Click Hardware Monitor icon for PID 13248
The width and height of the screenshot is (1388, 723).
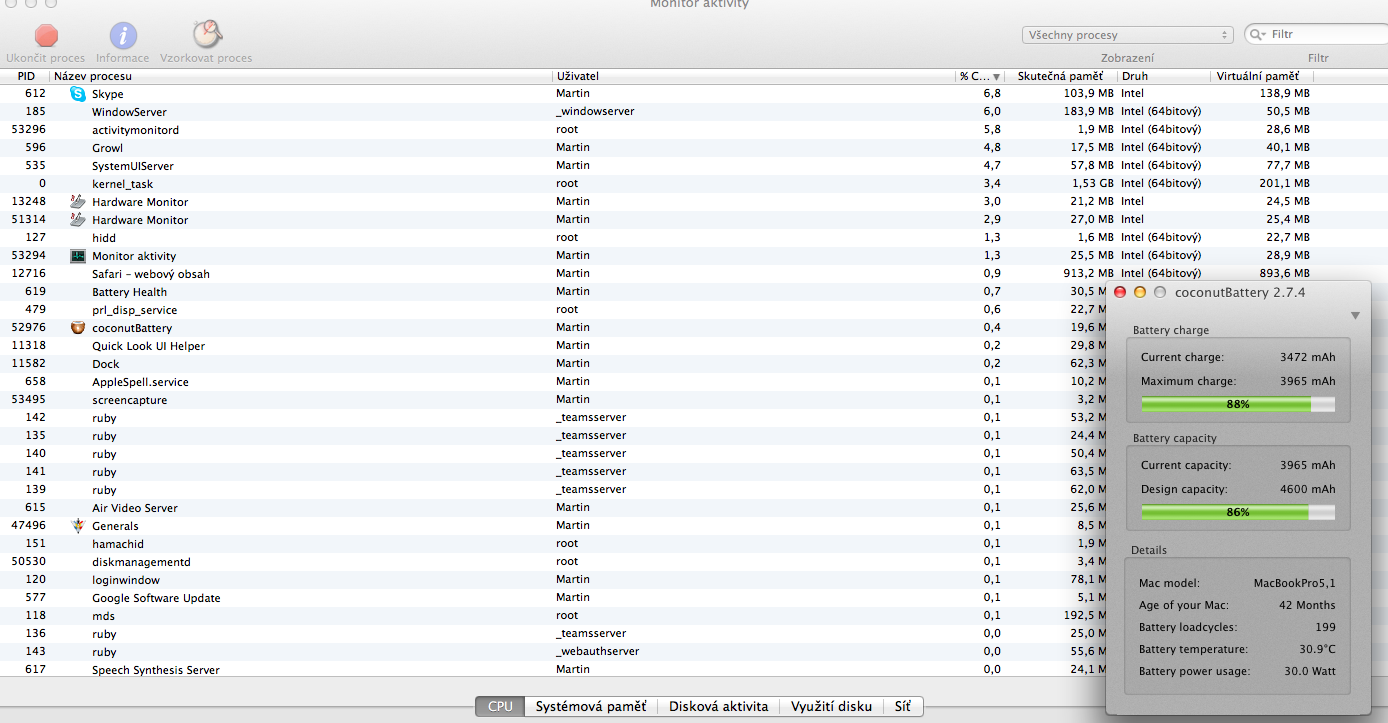point(78,202)
